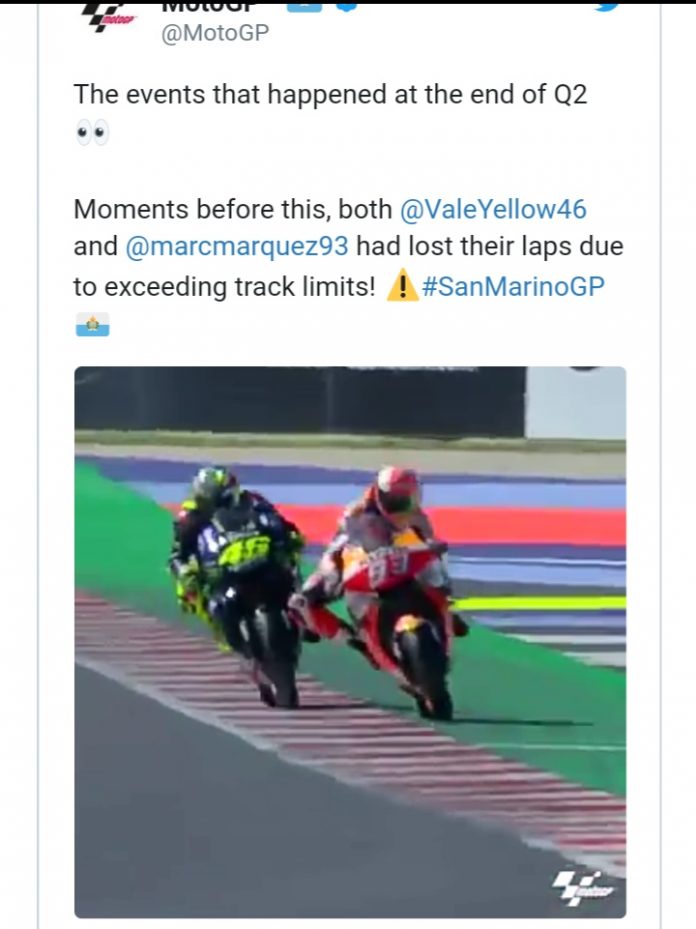This screenshot has height=929, width=696.
Task: Click the eyes emoji in the tweet
Action: [92, 134]
